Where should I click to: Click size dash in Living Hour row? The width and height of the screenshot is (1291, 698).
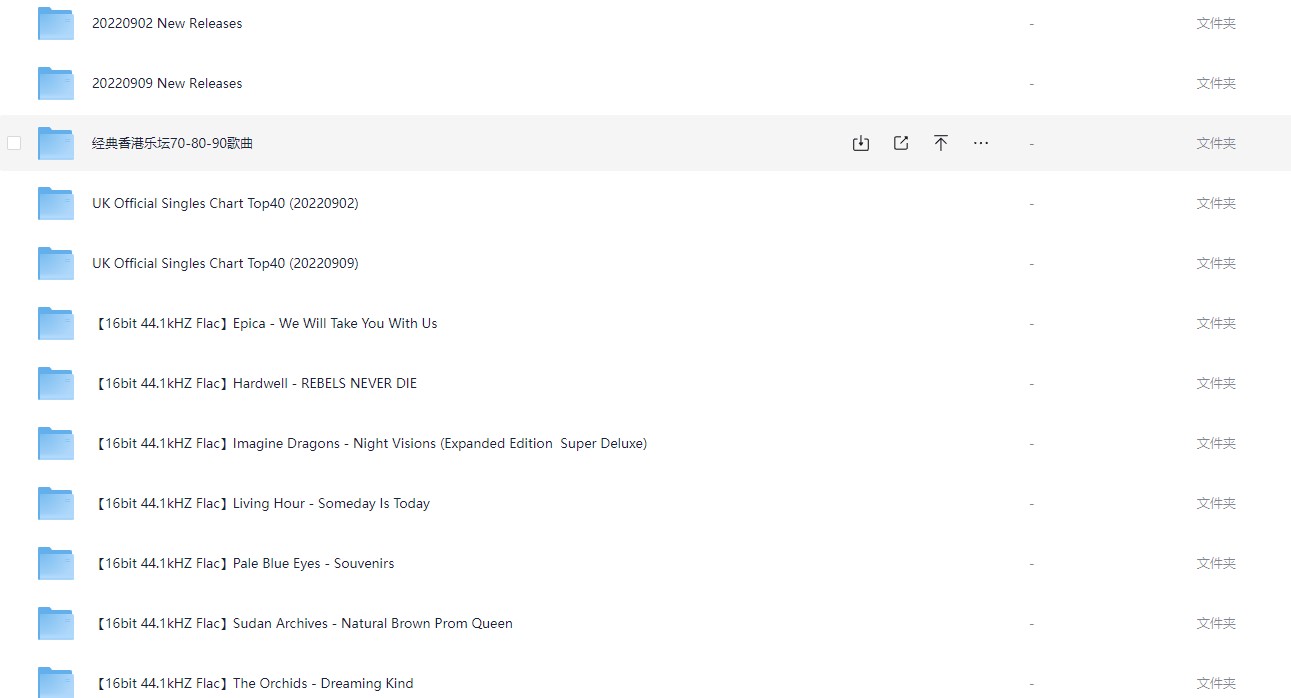click(1031, 503)
